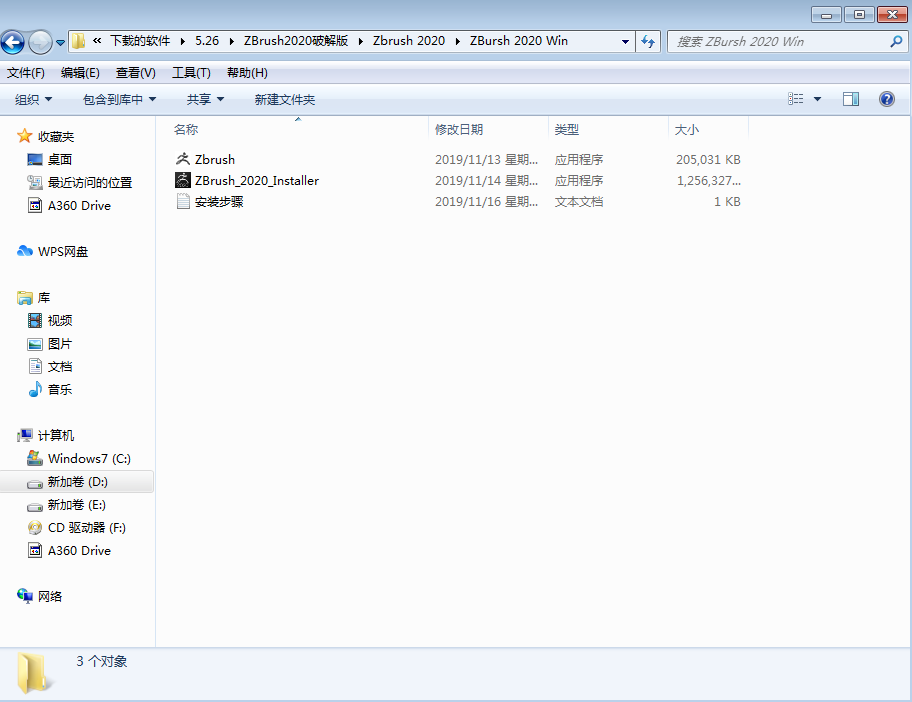This screenshot has width=912, height=702.
Task: Open WPS网盘 cloud drive
Action: tap(63, 252)
